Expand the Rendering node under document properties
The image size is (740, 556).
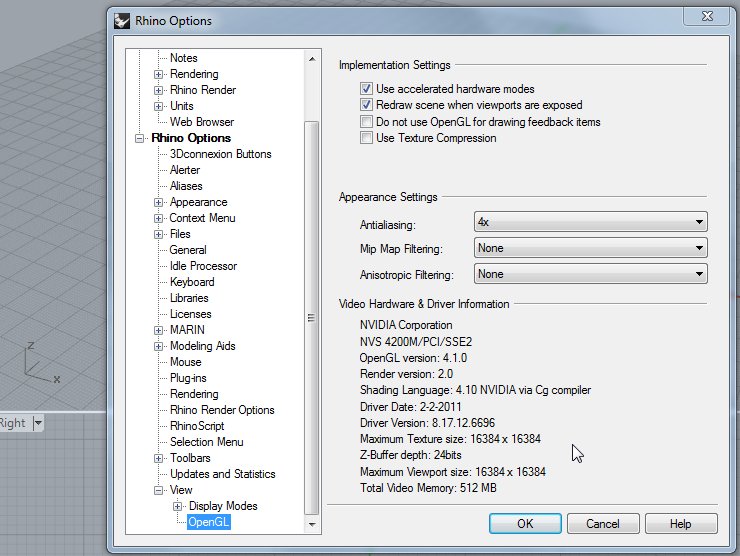[159, 74]
